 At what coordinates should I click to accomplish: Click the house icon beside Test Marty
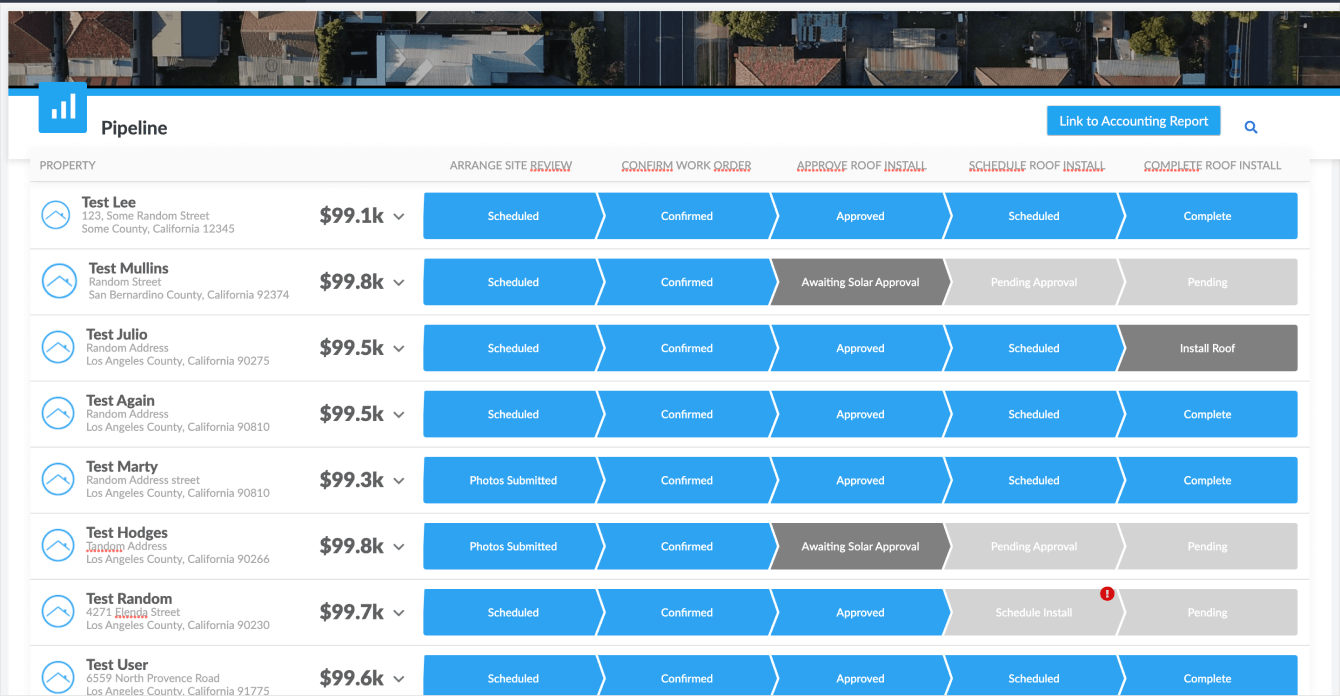(57, 480)
